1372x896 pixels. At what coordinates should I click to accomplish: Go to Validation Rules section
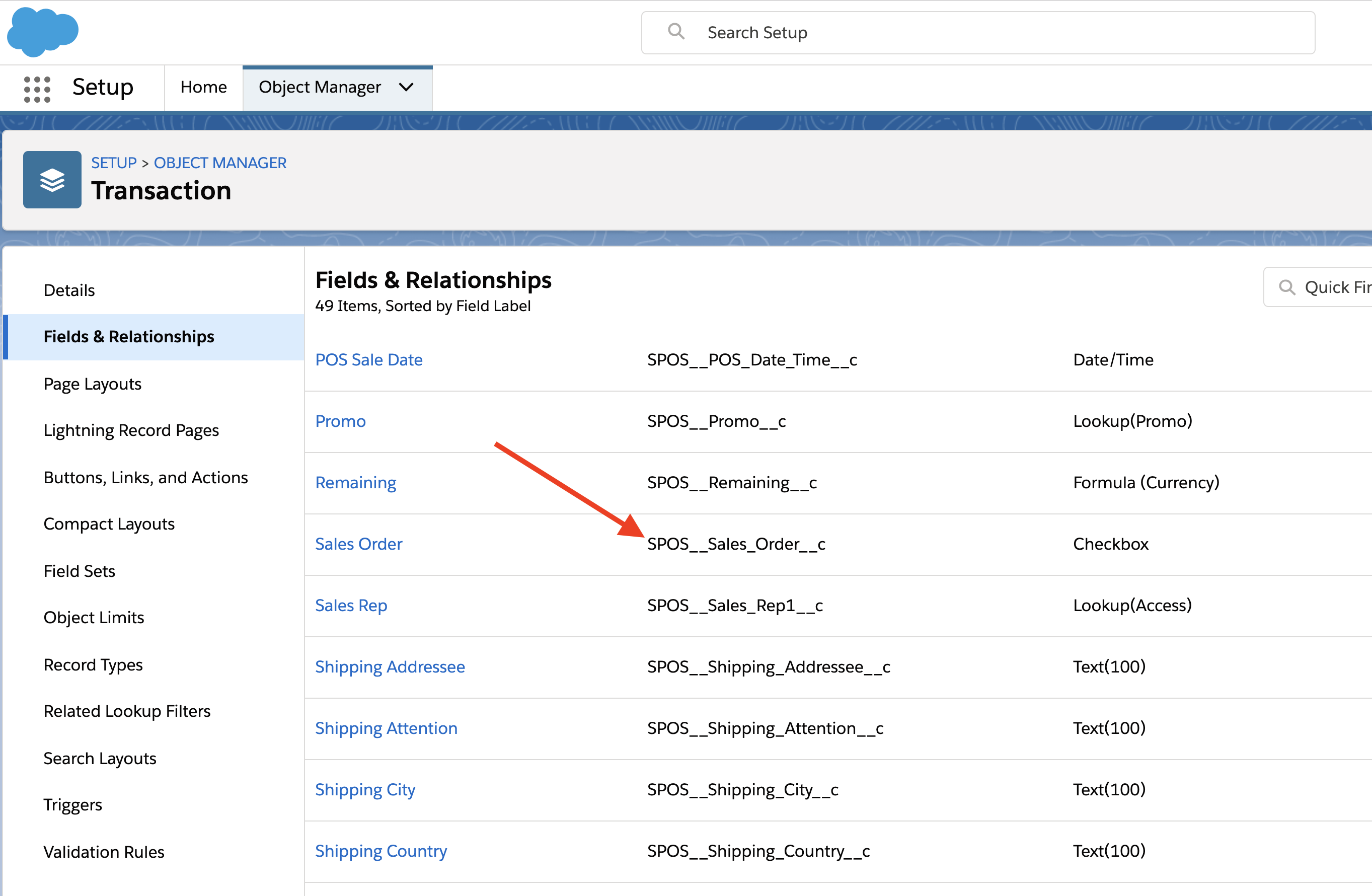104,852
